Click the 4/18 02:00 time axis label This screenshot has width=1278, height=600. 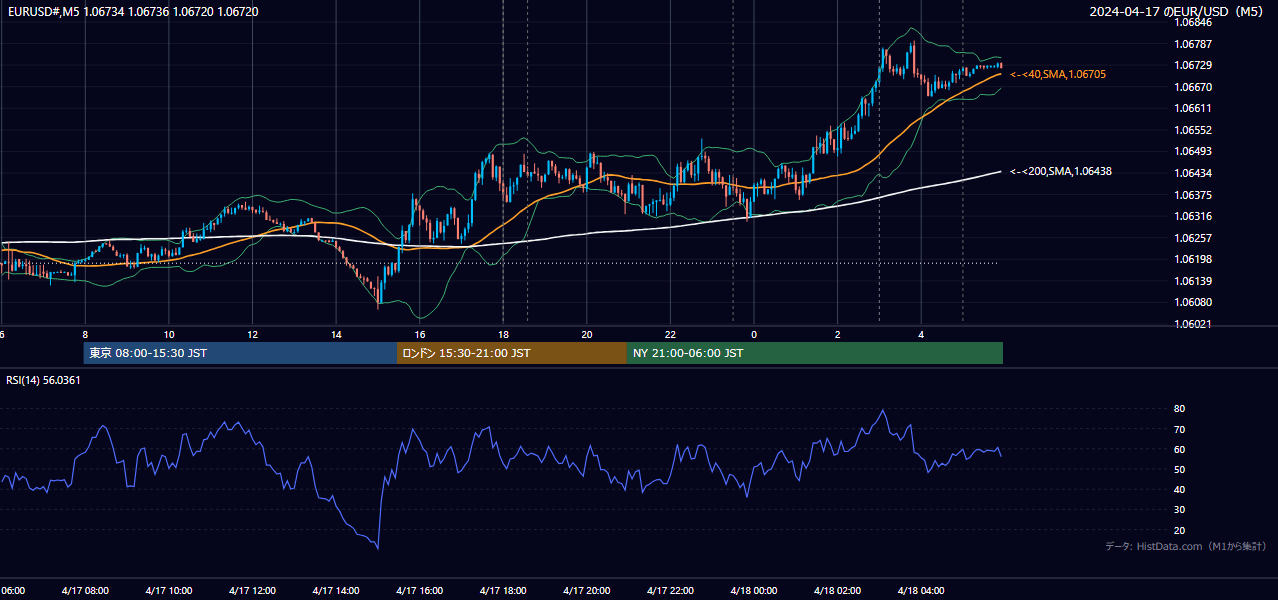838,591
